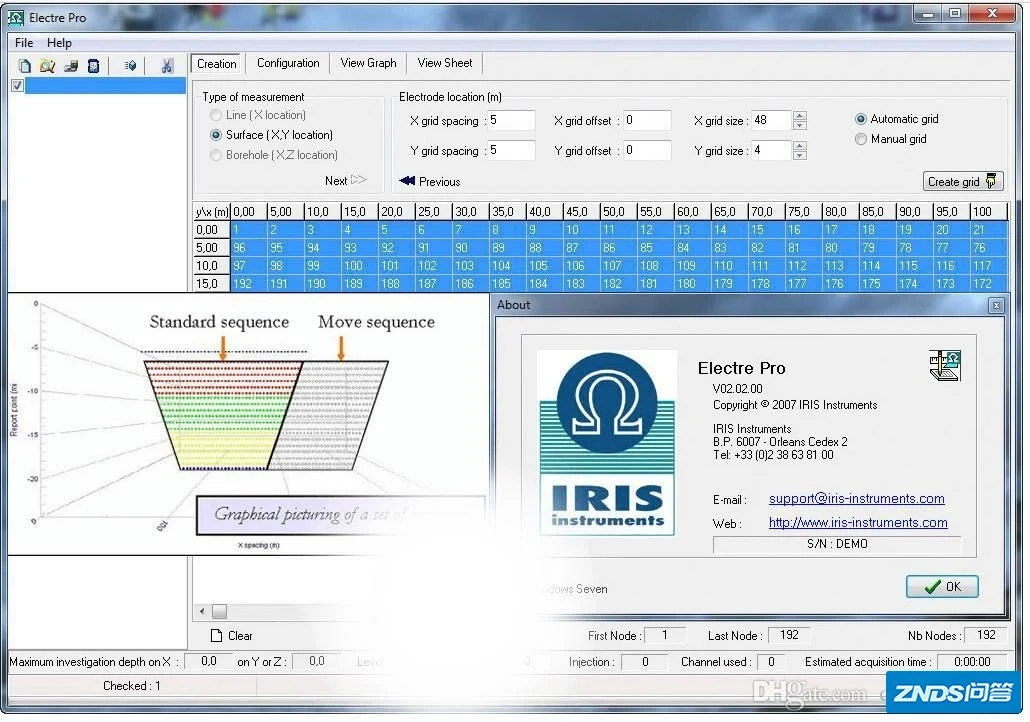1030x722 pixels.
Task: Switch to the View Graph tab
Action: (x=368, y=63)
